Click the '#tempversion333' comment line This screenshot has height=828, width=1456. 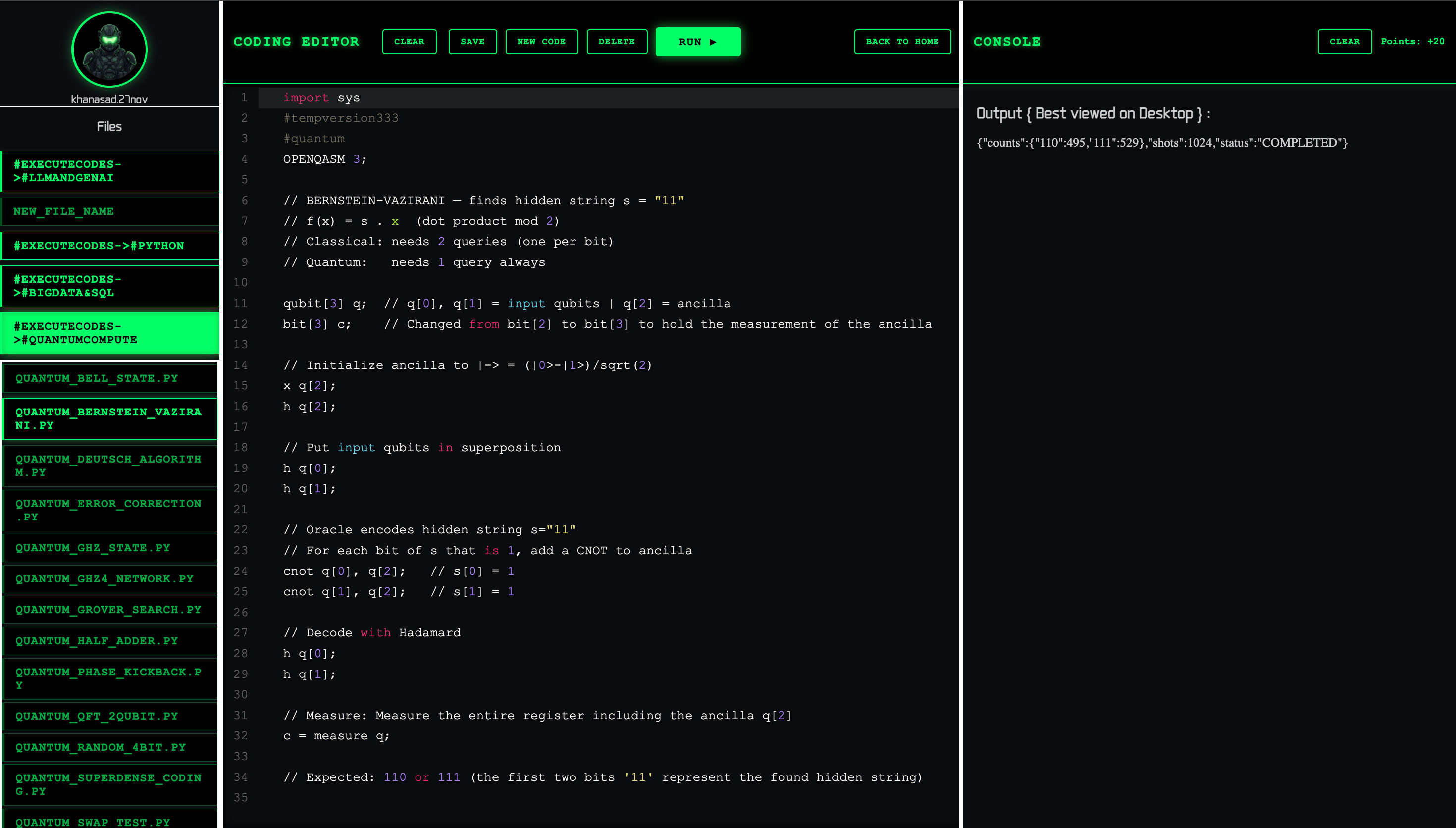(341, 118)
